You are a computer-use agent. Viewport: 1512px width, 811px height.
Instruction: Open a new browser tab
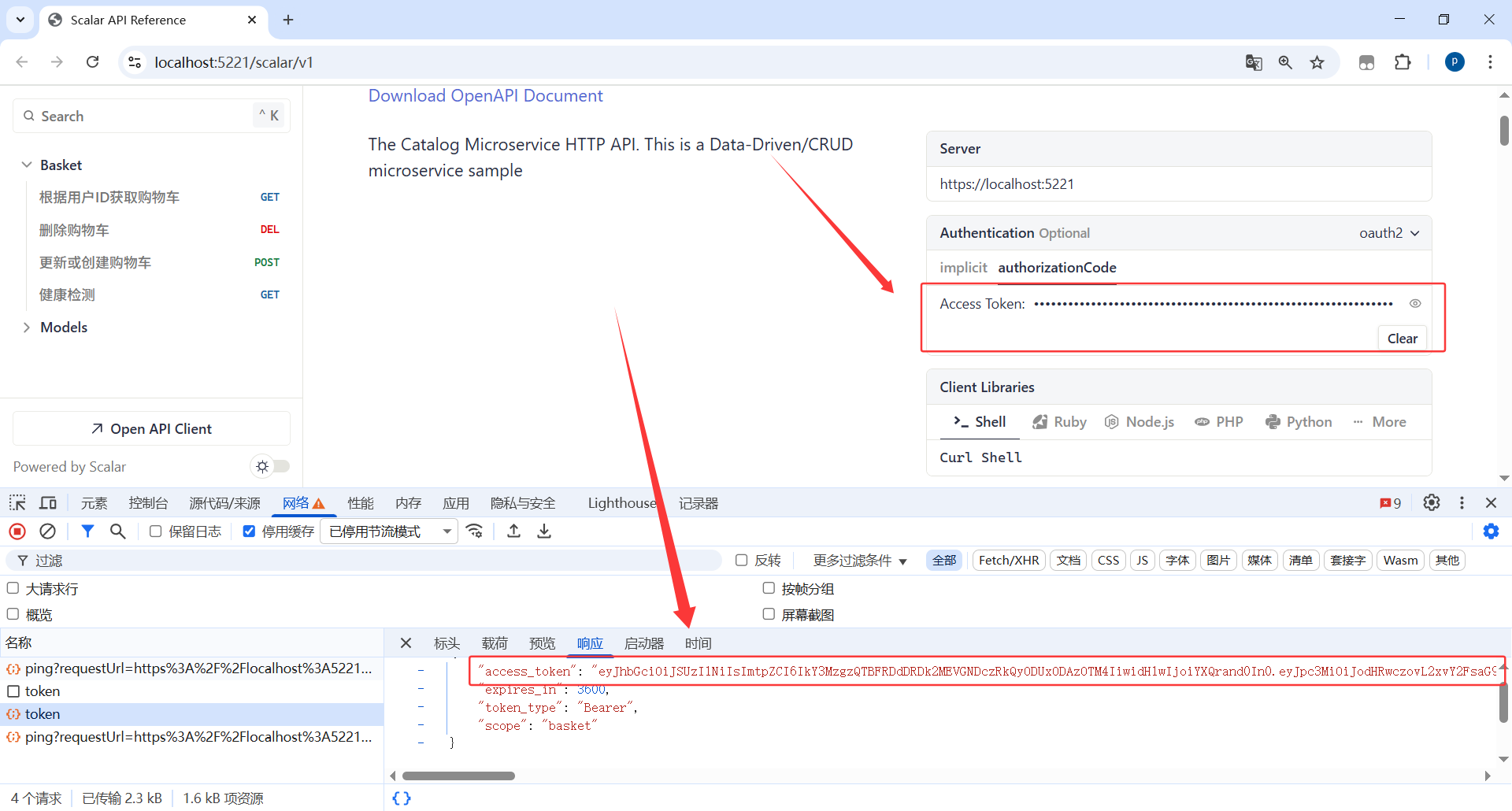(x=288, y=20)
